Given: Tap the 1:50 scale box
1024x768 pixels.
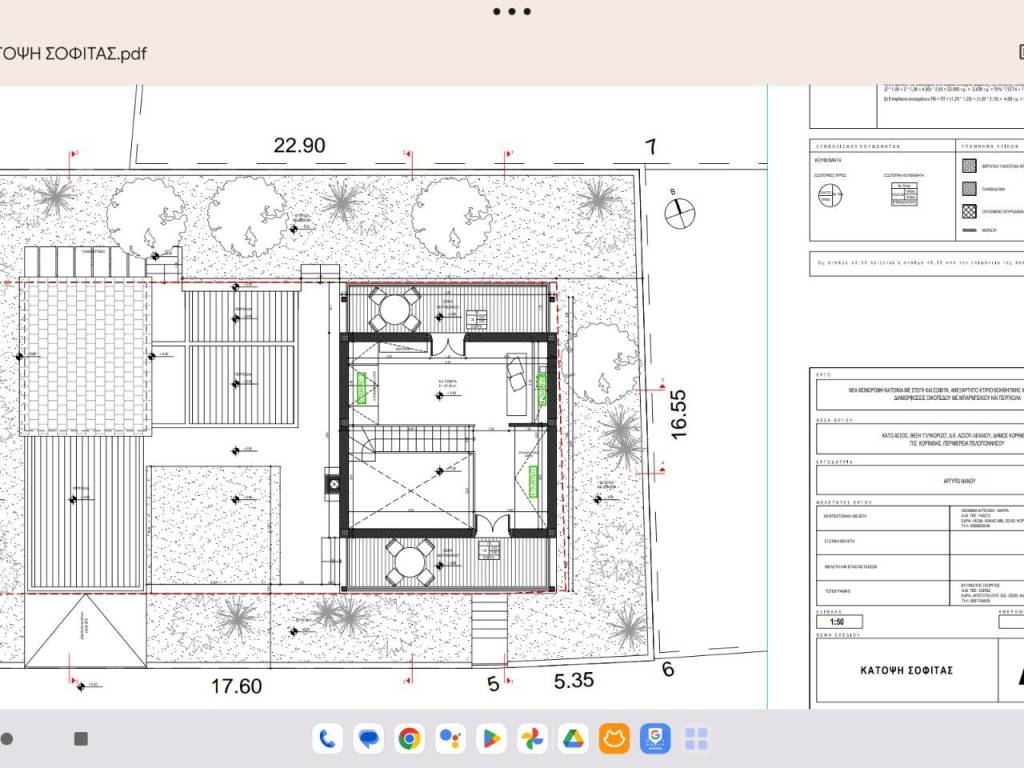Looking at the screenshot, I should coord(840,622).
